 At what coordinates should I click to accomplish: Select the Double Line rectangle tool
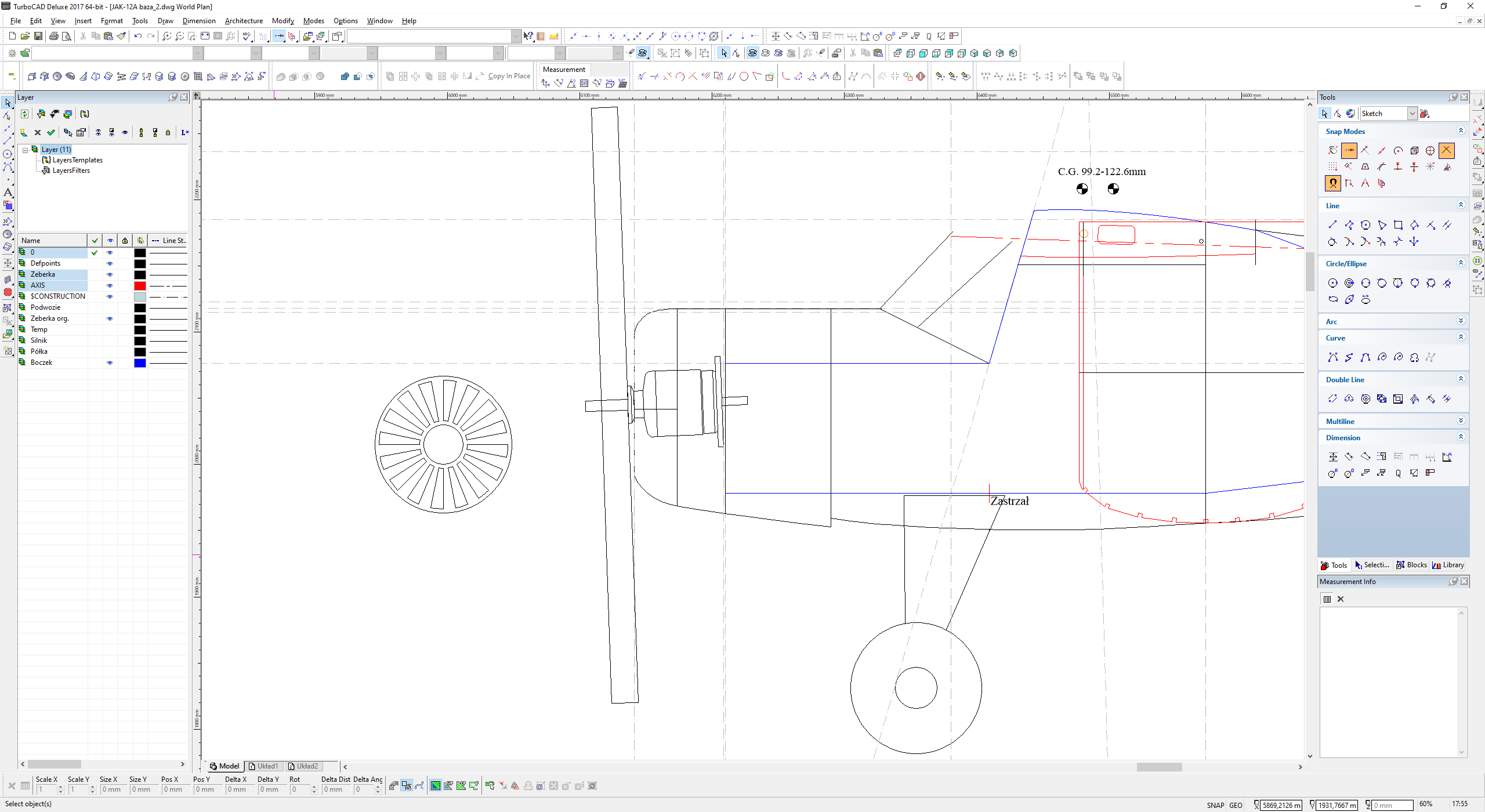pos(1398,399)
